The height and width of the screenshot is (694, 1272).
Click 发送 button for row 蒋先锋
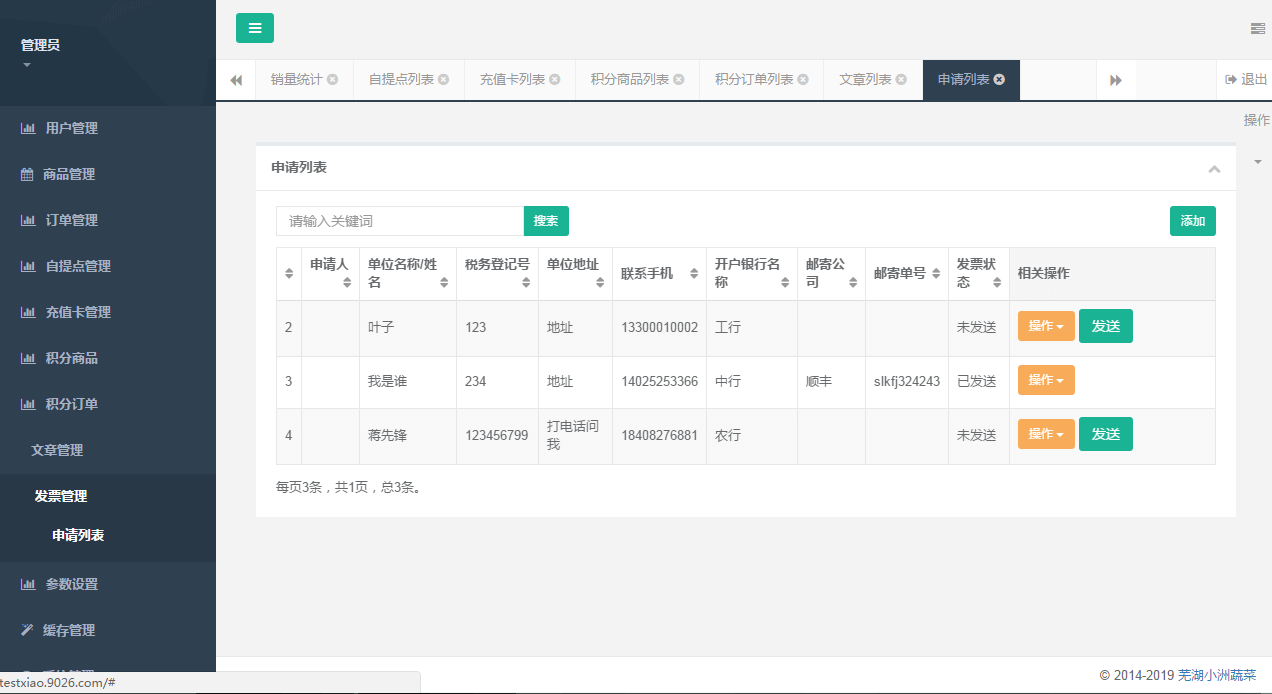point(1105,434)
